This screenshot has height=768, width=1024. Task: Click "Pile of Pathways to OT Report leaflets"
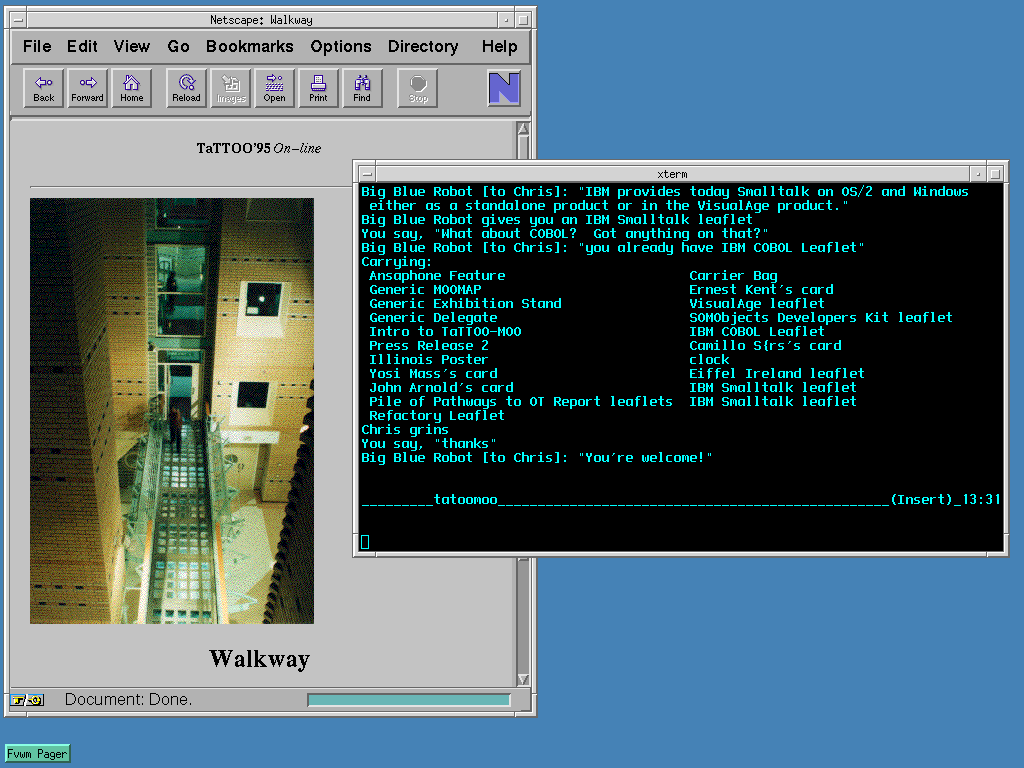point(520,402)
